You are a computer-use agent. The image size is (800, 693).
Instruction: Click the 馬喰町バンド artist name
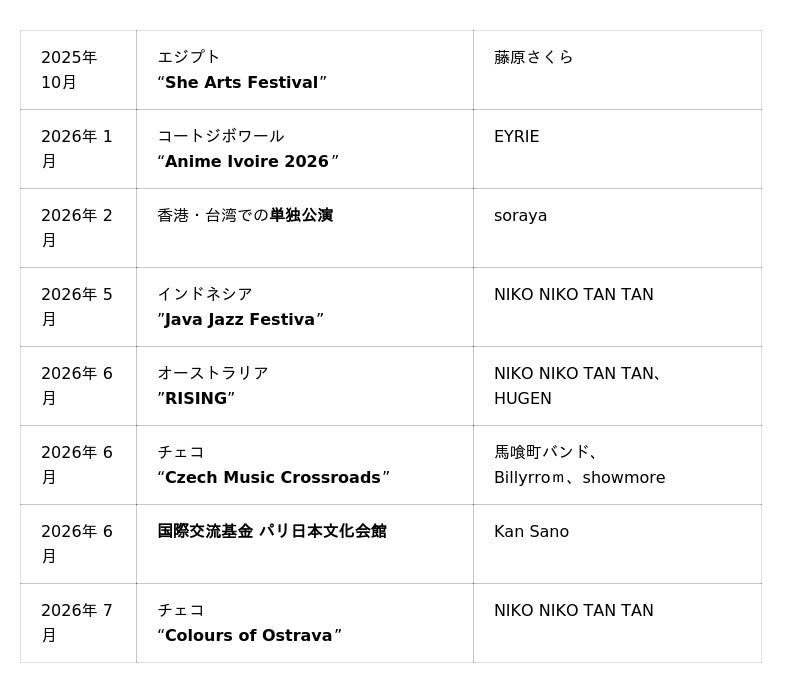tap(541, 452)
